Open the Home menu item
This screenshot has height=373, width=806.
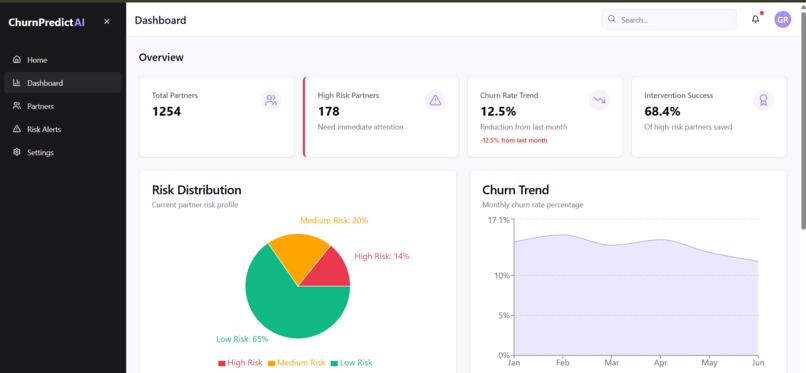pyautogui.click(x=63, y=60)
